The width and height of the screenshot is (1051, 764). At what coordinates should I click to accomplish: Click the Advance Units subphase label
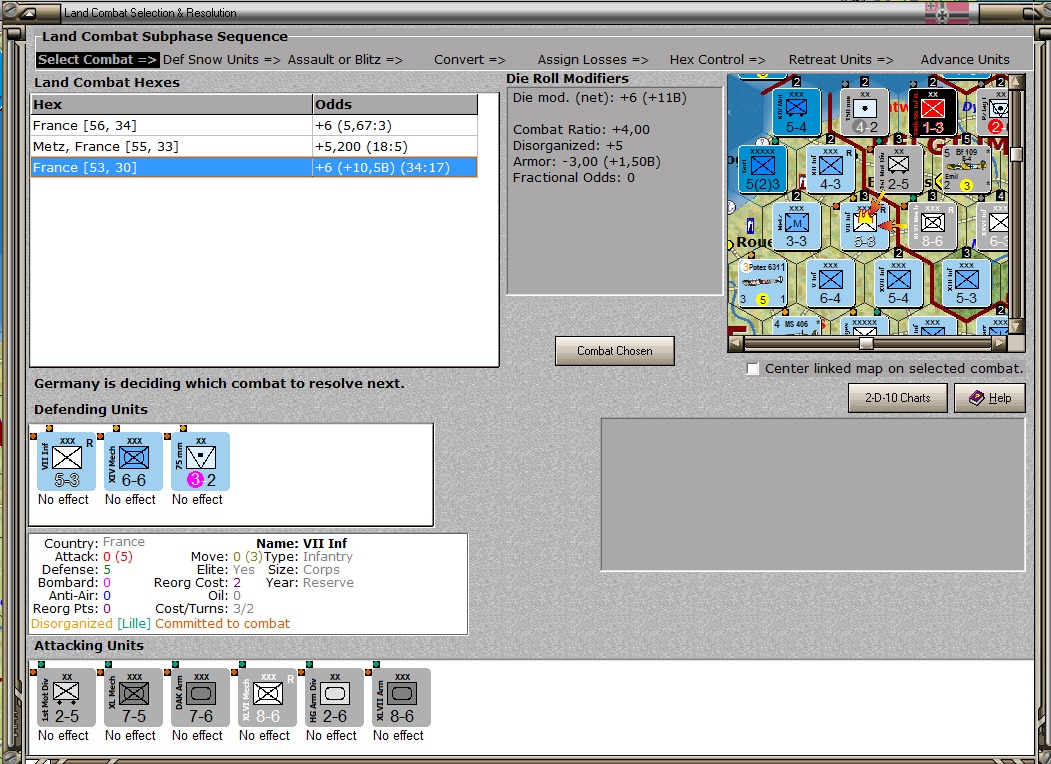click(965, 60)
